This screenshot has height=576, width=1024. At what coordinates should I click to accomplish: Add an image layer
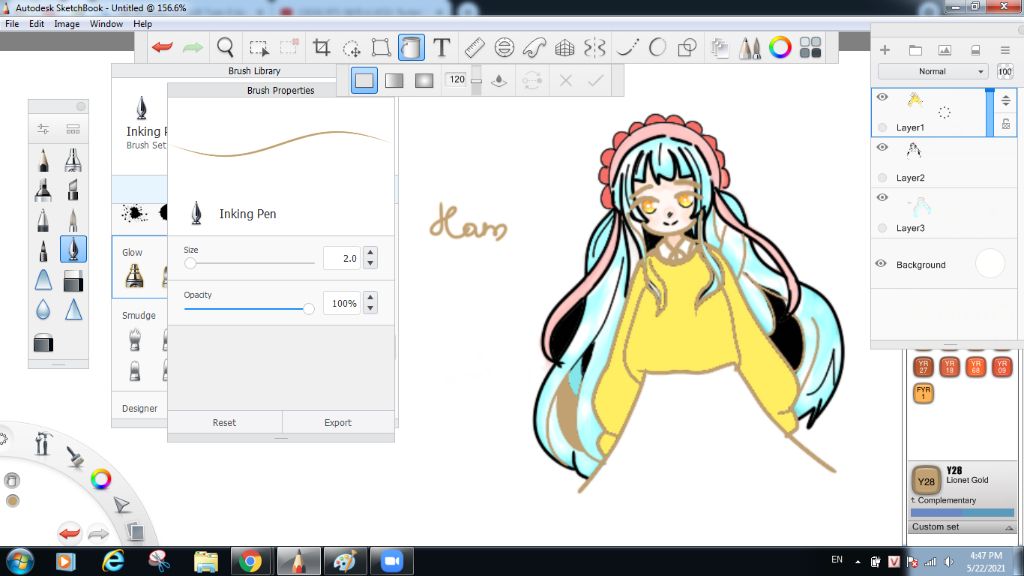tap(944, 50)
